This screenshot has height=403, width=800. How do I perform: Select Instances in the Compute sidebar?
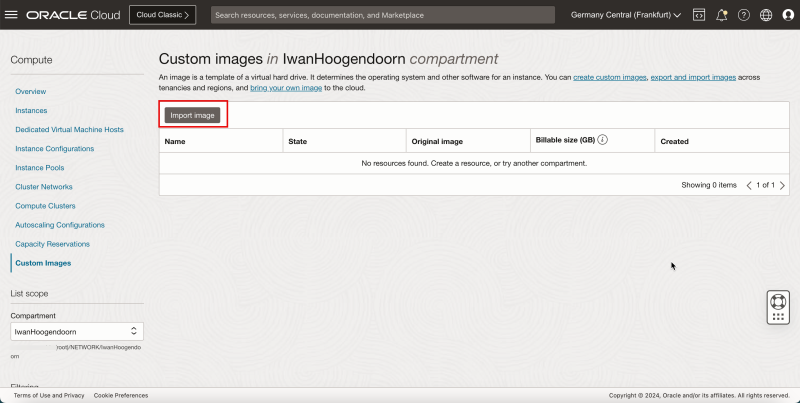click(31, 110)
